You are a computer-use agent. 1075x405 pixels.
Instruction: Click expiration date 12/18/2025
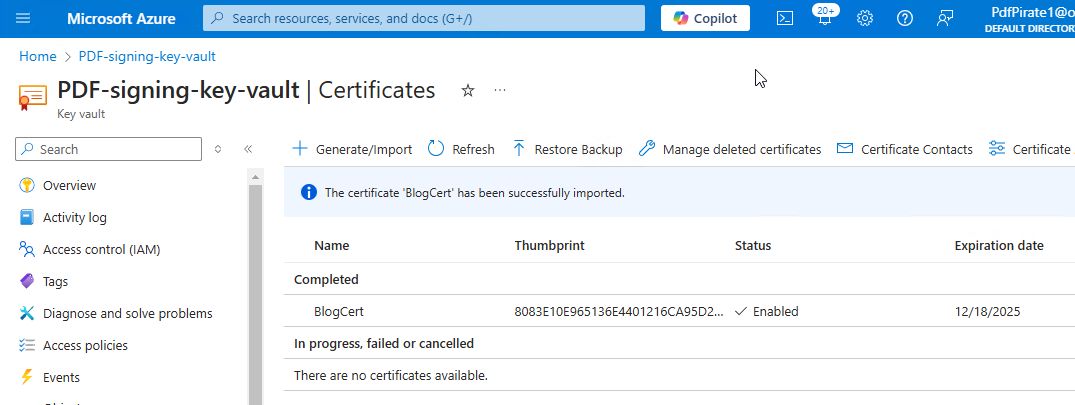[x=987, y=312]
